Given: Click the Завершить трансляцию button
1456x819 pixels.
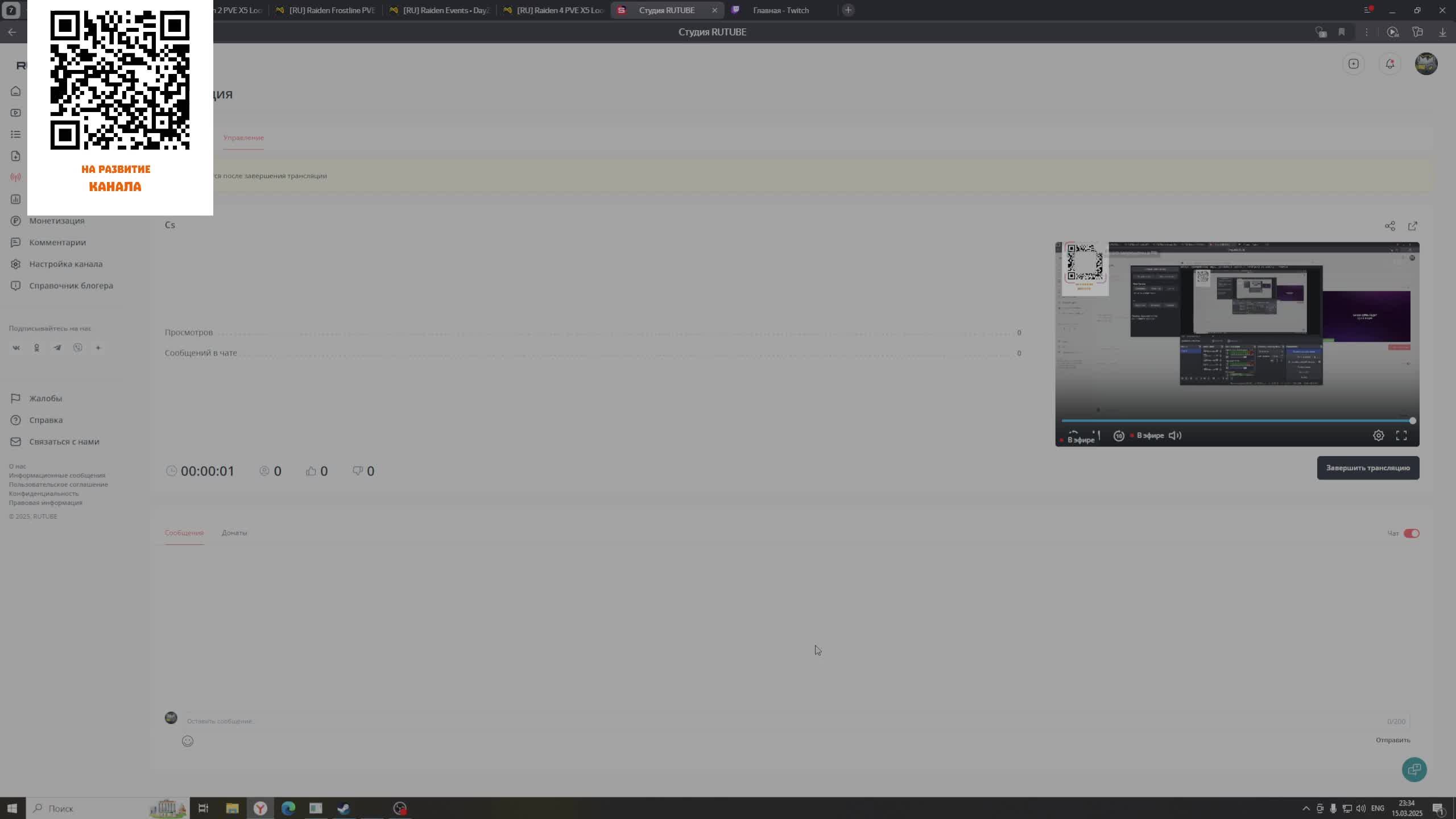Looking at the screenshot, I should pos(1367,468).
